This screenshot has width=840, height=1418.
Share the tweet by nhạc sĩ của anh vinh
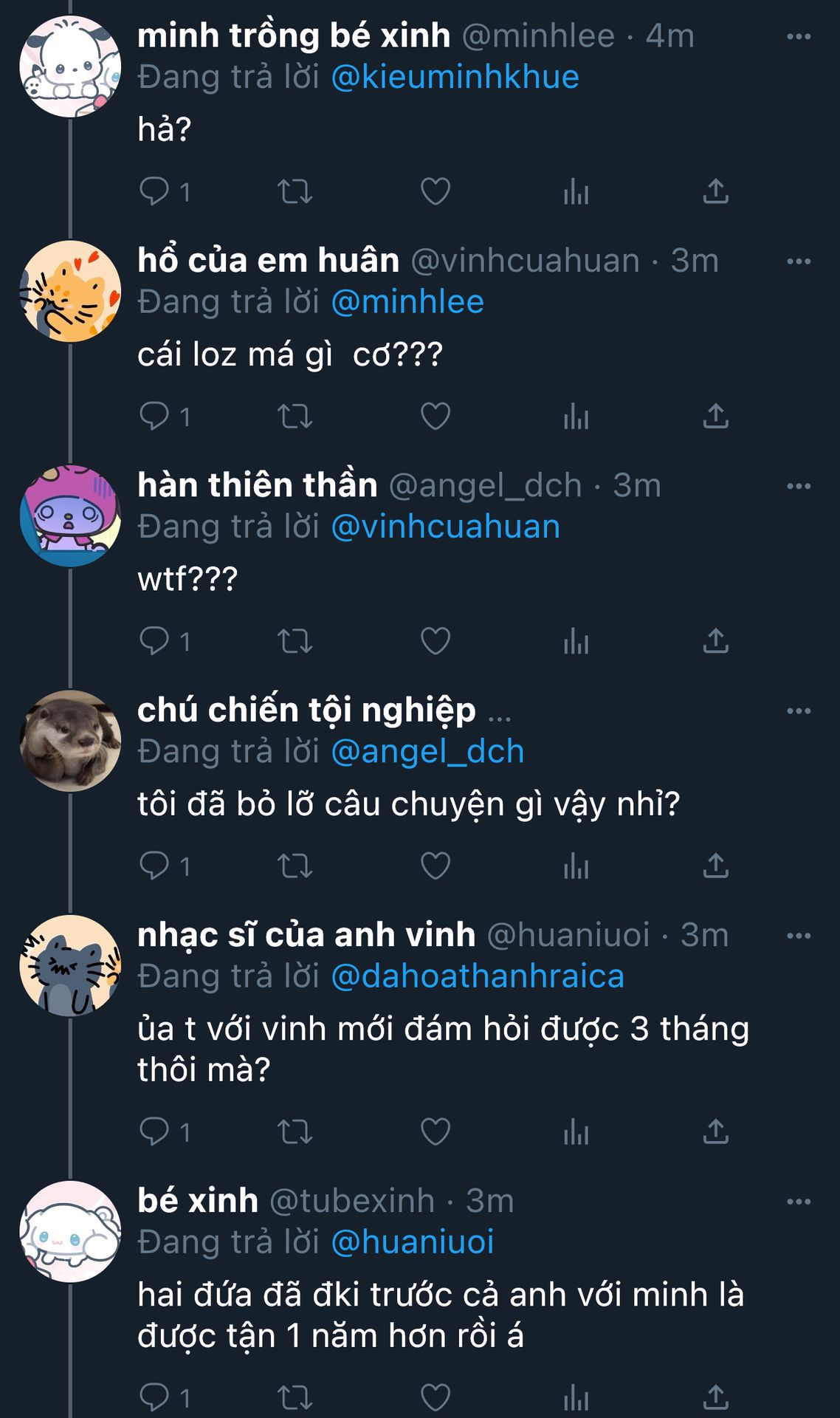click(x=715, y=1131)
